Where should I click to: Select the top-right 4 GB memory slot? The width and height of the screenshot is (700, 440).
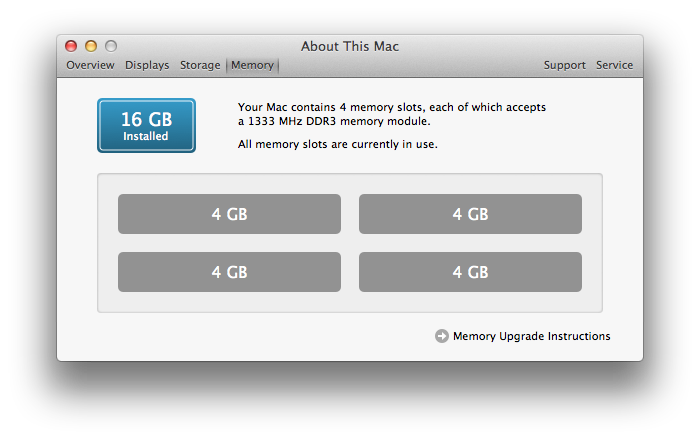(470, 214)
